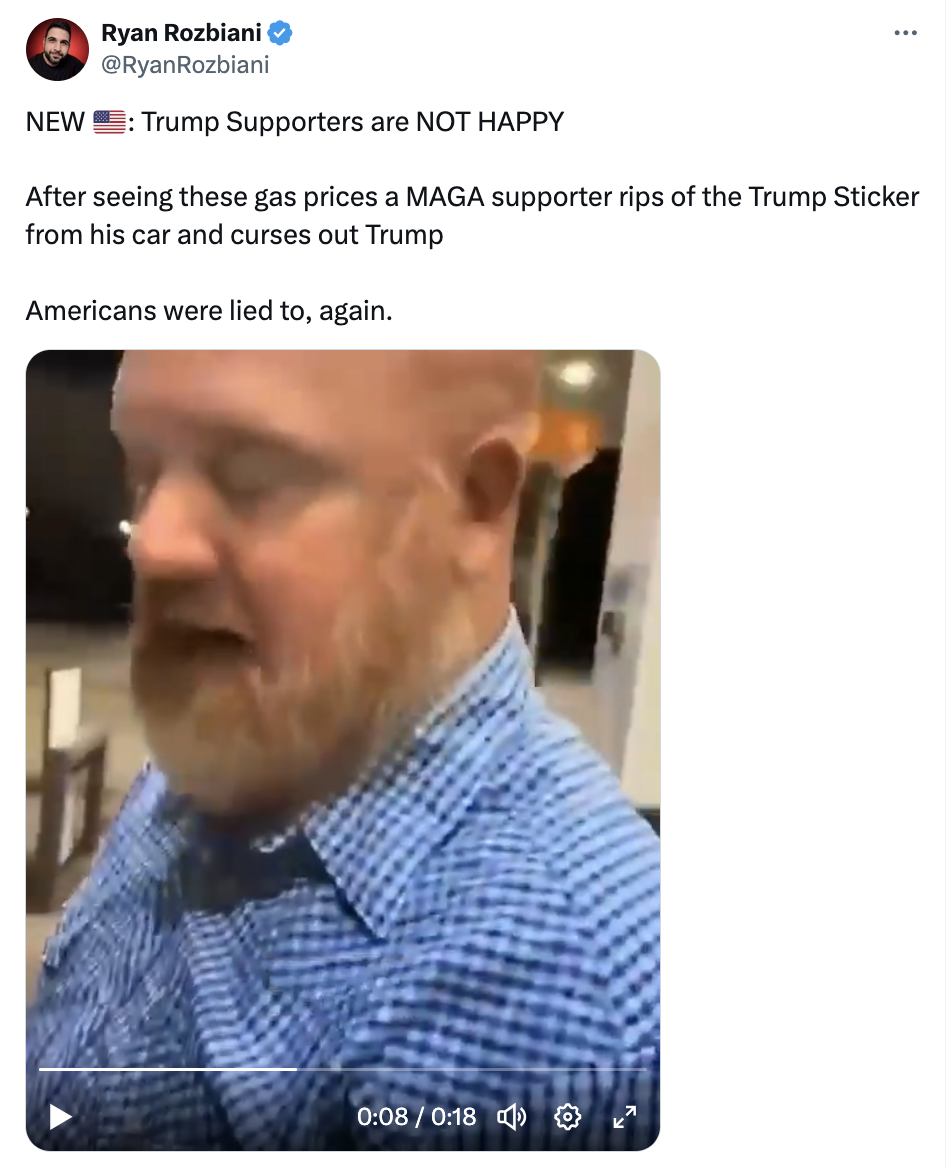The width and height of the screenshot is (950, 1168).
Task: Open the three-dot more options menu
Action: (x=905, y=33)
